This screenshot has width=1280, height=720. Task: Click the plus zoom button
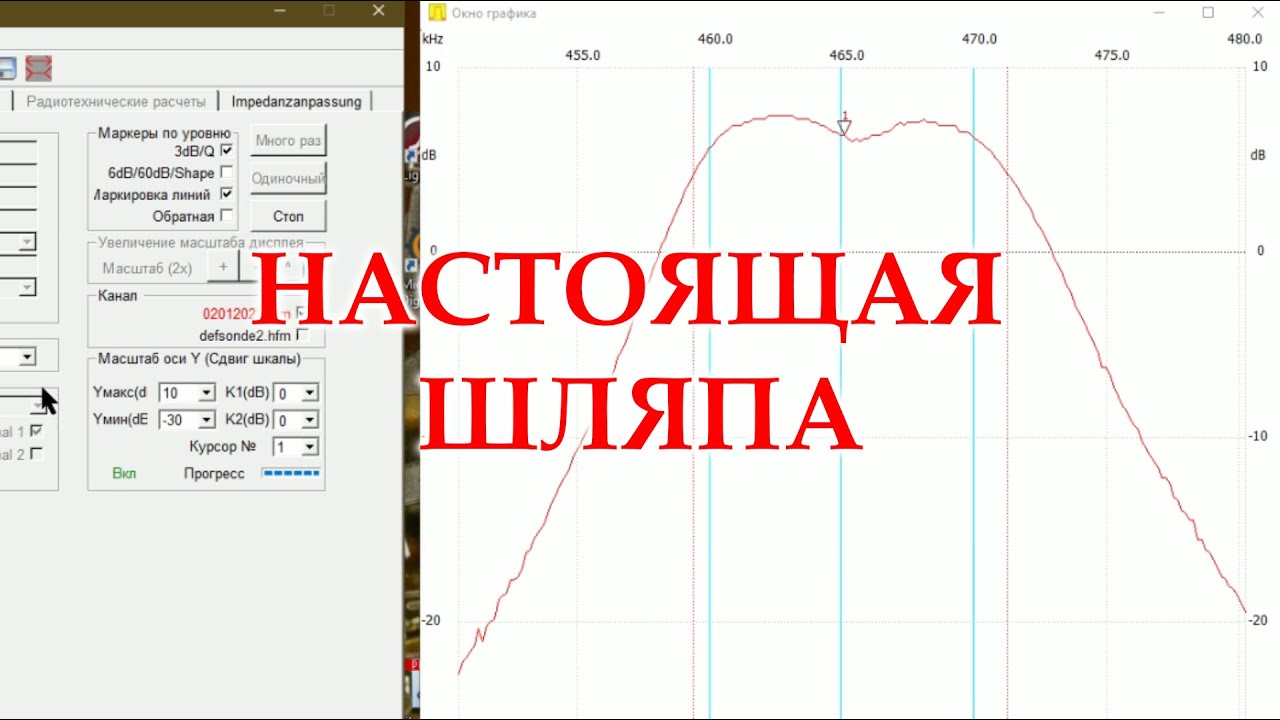pyautogui.click(x=223, y=267)
